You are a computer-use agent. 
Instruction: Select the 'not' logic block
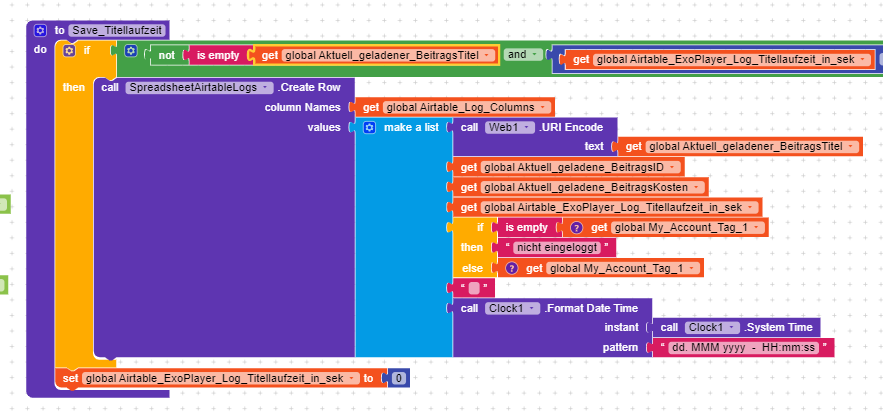[x=167, y=56]
